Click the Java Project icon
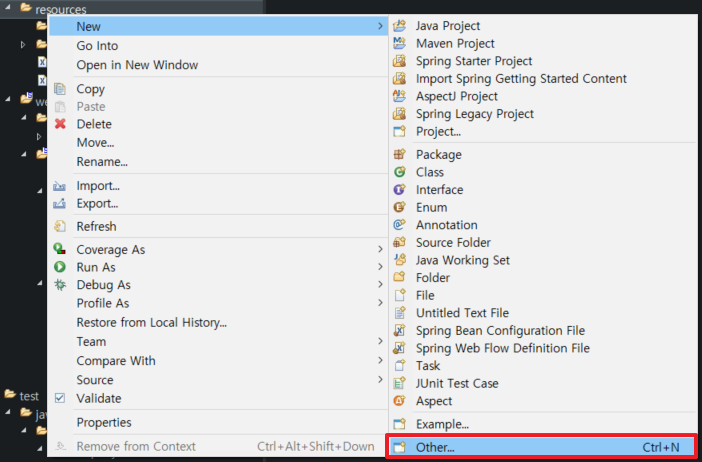Image resolution: width=702 pixels, height=462 pixels. coord(399,26)
